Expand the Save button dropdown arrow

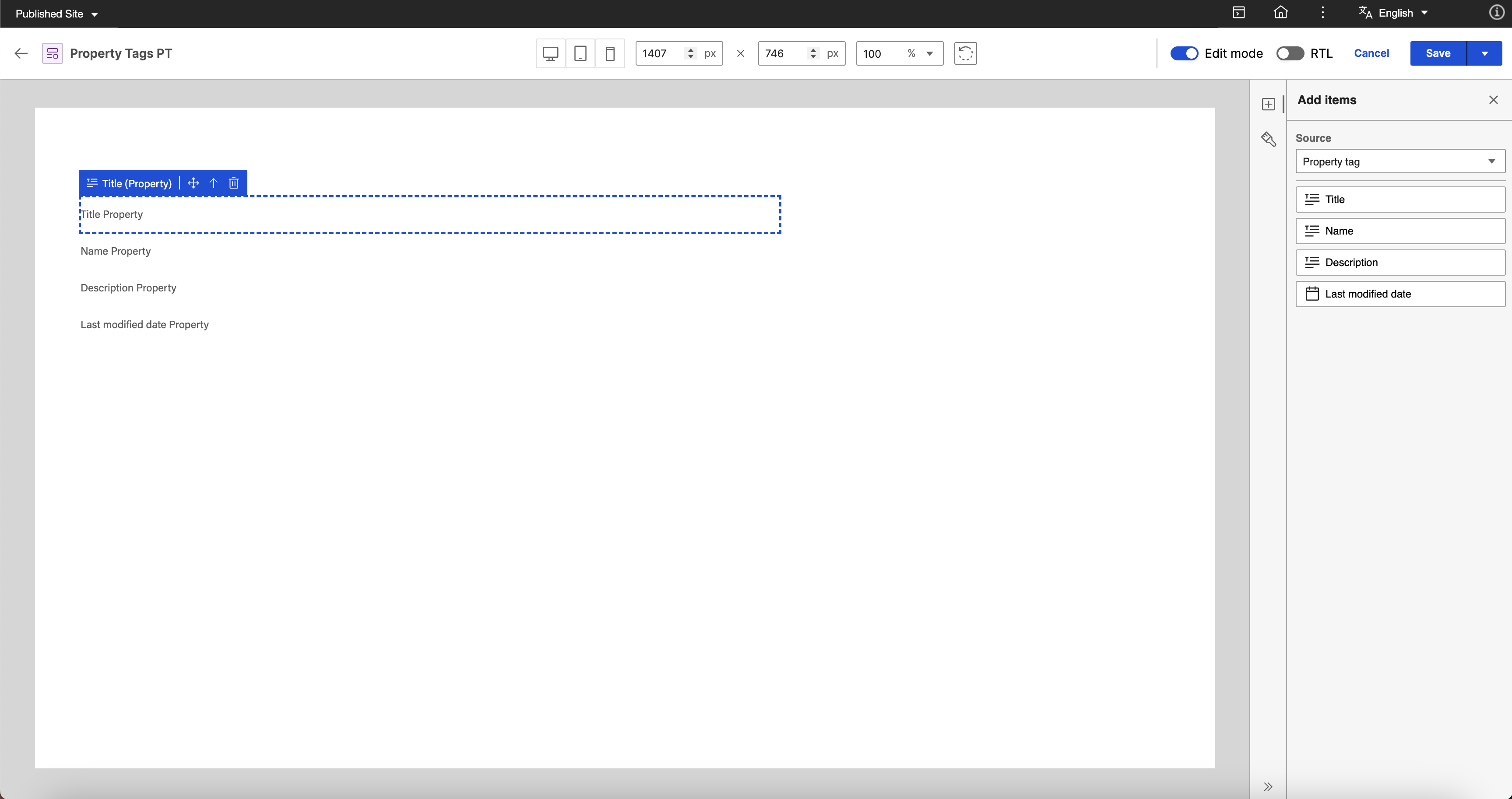tap(1484, 53)
